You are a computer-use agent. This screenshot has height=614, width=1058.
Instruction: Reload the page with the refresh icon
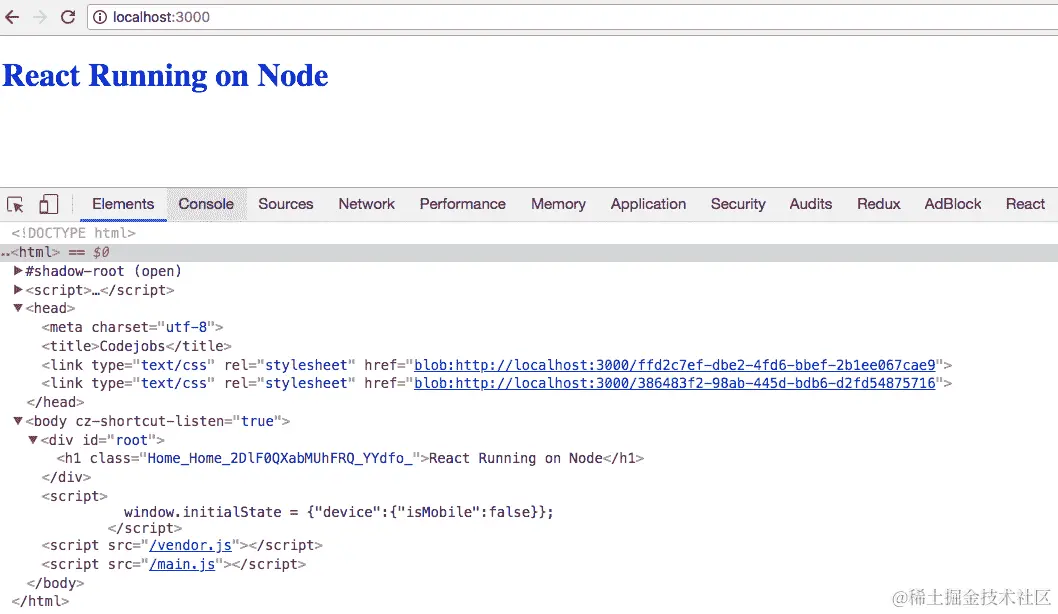click(x=67, y=17)
